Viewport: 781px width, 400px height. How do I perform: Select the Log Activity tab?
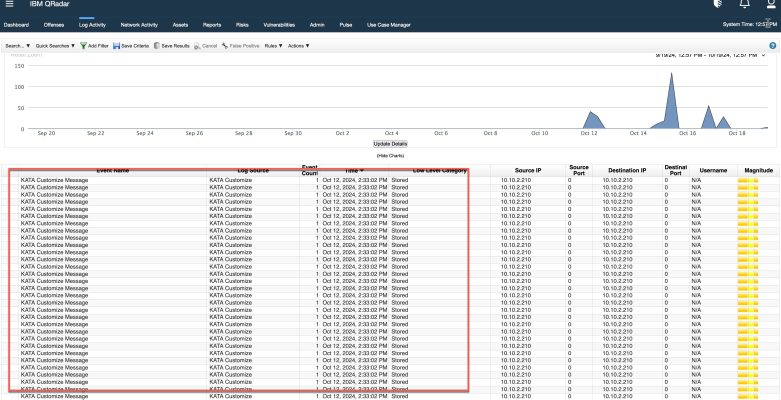click(92, 25)
